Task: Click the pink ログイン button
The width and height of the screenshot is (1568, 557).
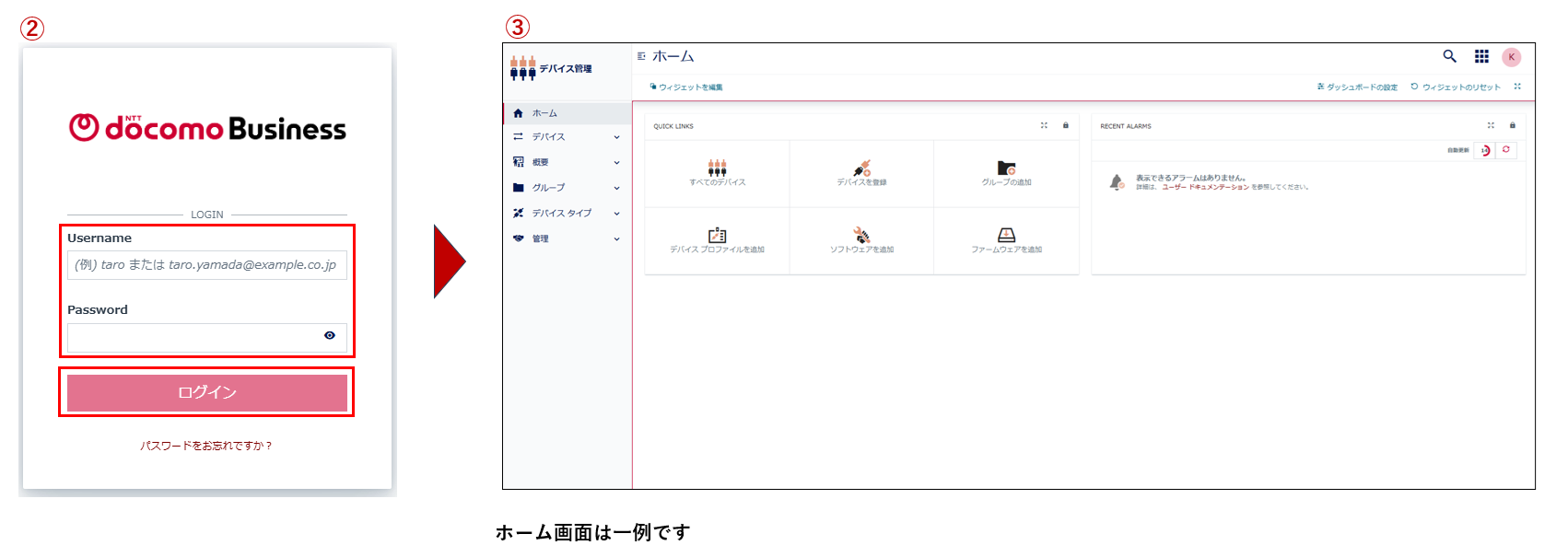Action: tap(207, 392)
